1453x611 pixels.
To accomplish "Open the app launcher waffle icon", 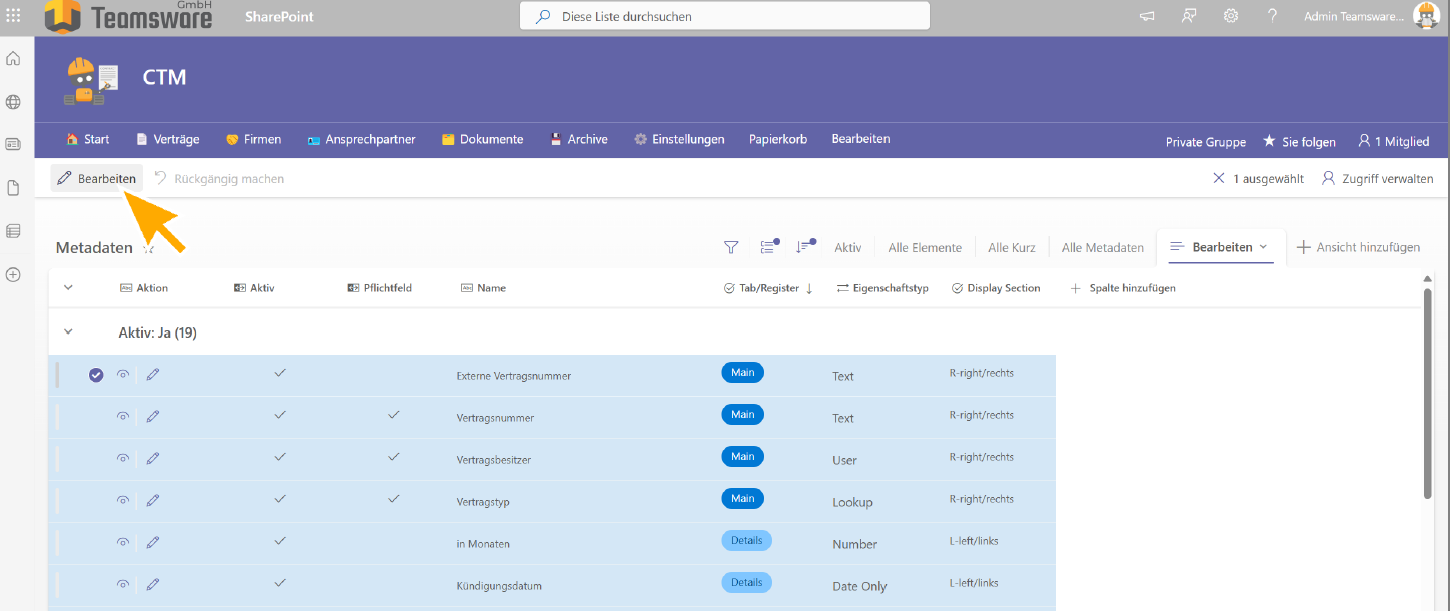I will [13, 16].
